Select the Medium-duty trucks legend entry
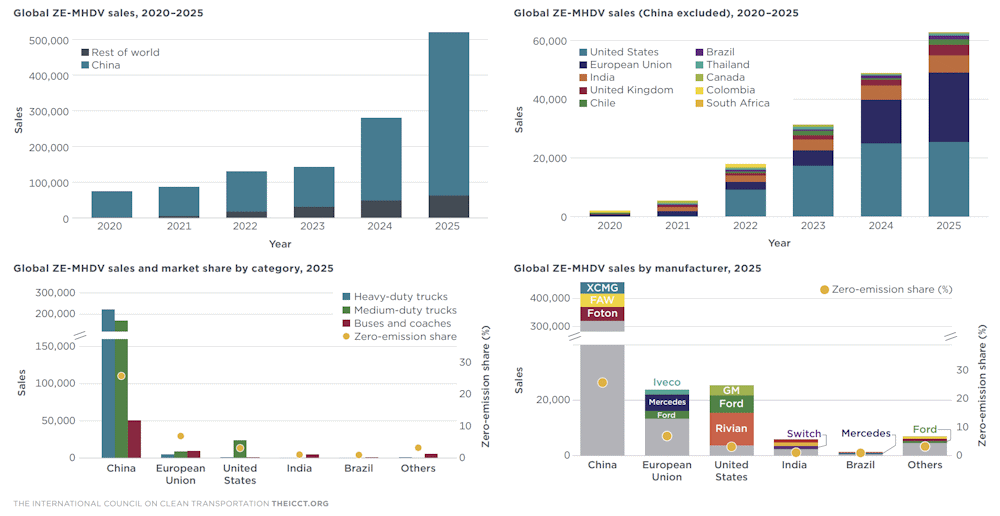The image size is (1000, 516). pos(400,310)
